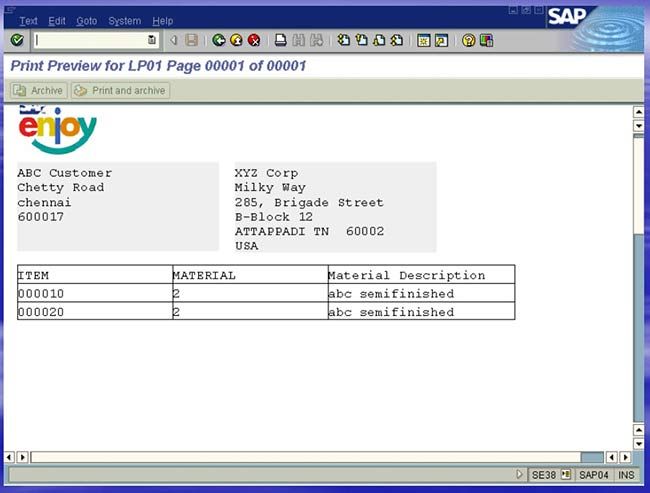Click horizontal scrollbar right-side left arrow

tap(612, 457)
